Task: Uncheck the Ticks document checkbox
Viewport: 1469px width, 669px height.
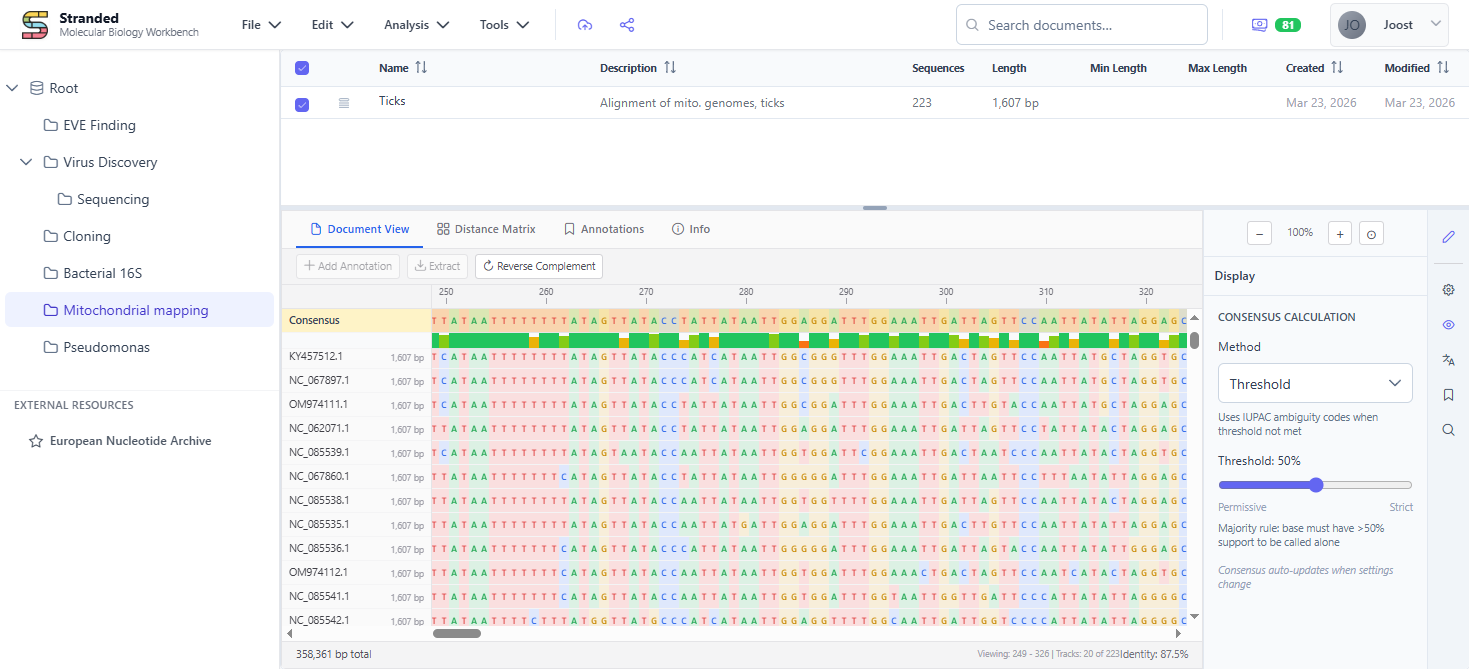Action: (x=302, y=103)
